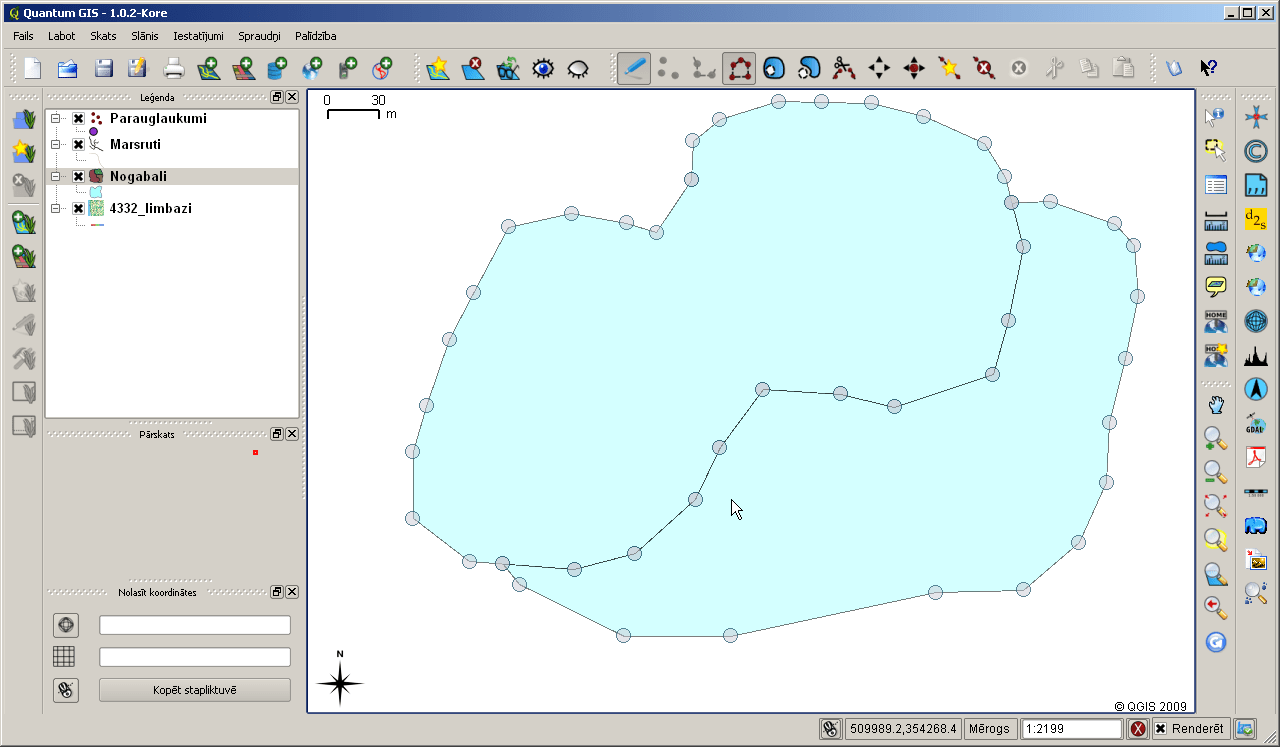Image resolution: width=1280 pixels, height=747 pixels.
Task: Undock the Pārskats panel
Action: [277, 434]
